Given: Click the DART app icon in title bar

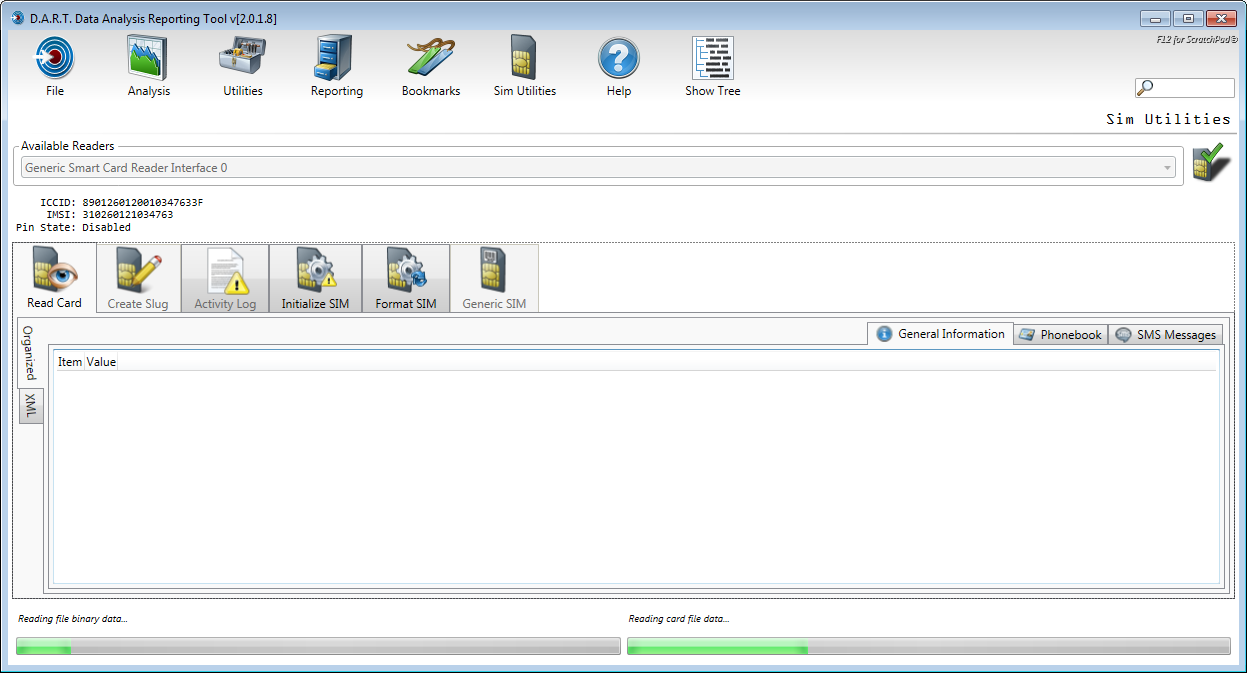Looking at the screenshot, I should (17, 18).
